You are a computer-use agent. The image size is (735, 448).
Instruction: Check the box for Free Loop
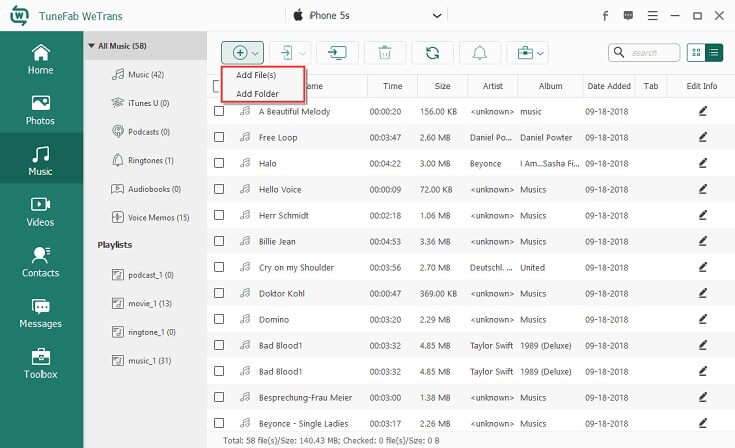click(219, 137)
